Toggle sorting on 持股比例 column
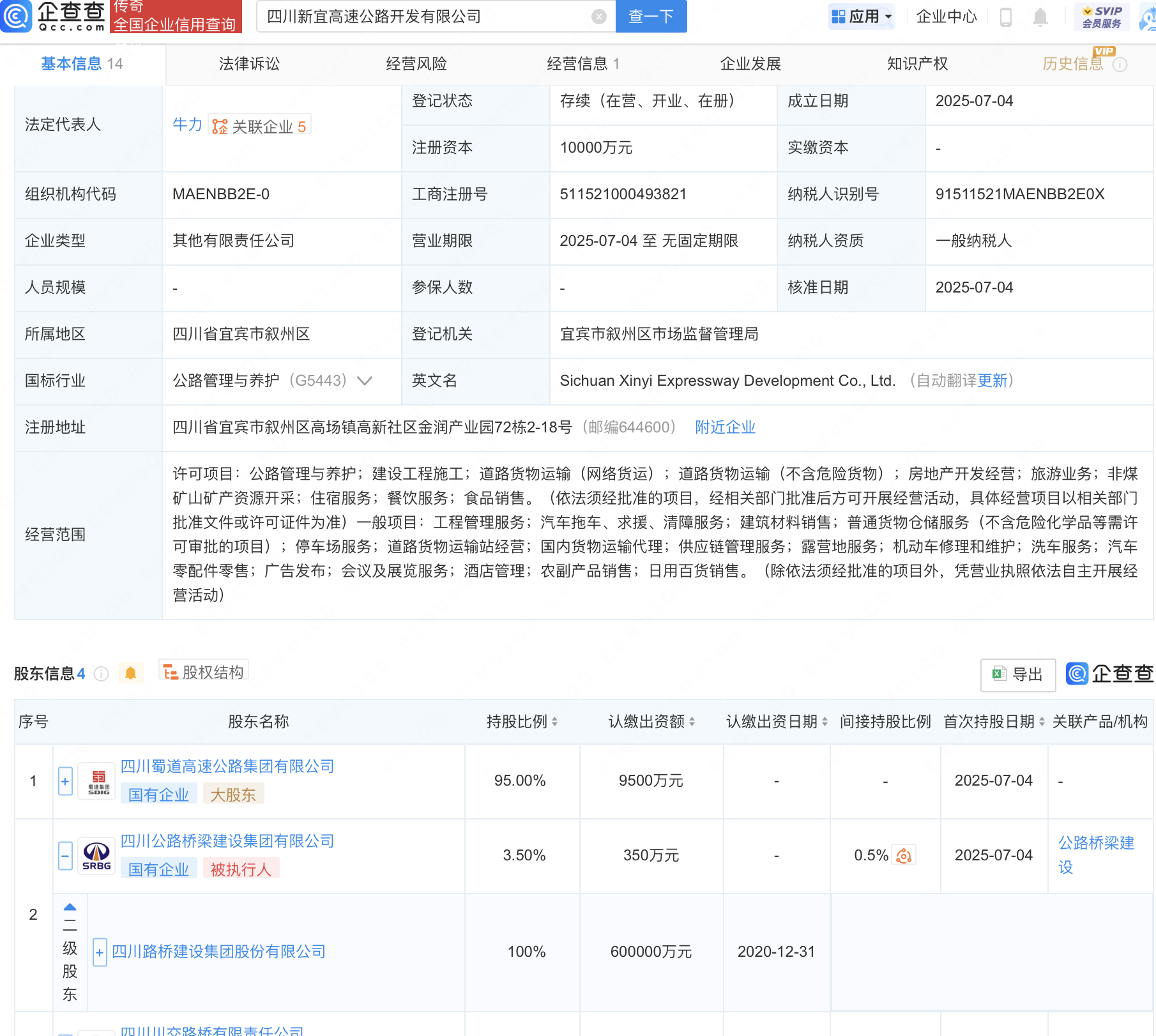 coord(554,722)
